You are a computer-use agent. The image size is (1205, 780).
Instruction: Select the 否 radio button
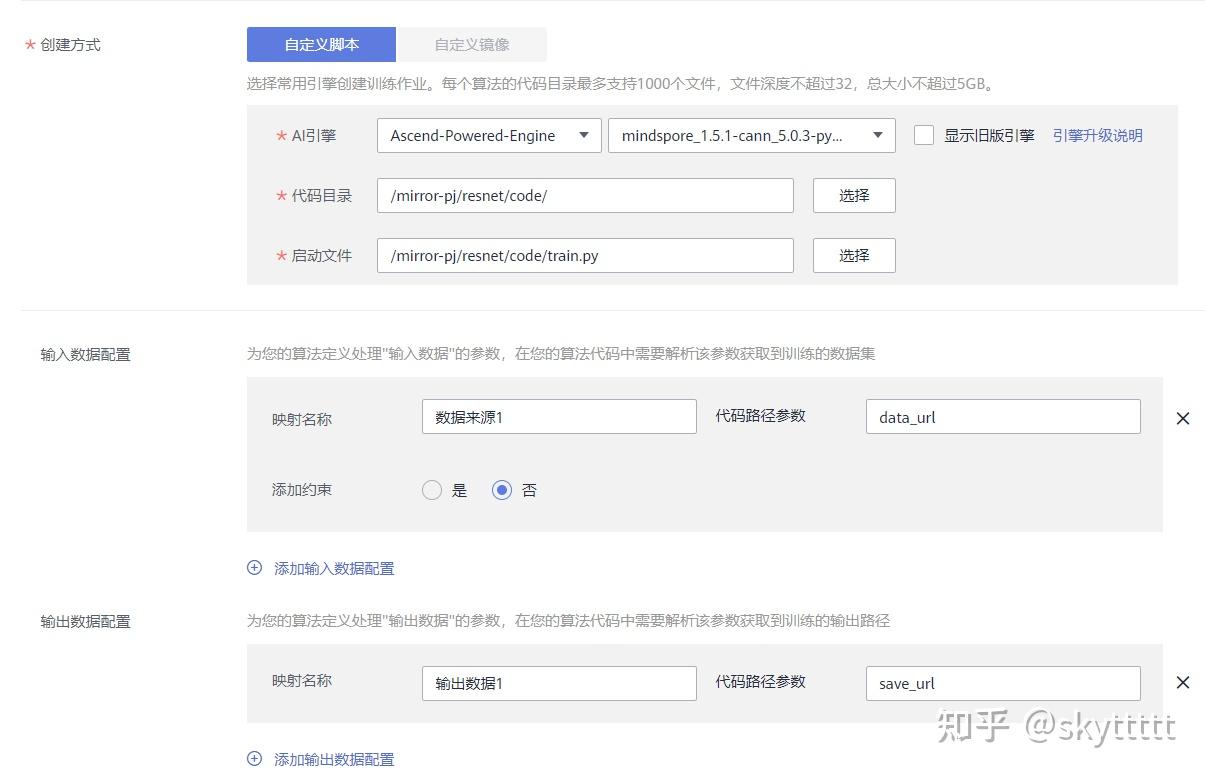pos(502,490)
